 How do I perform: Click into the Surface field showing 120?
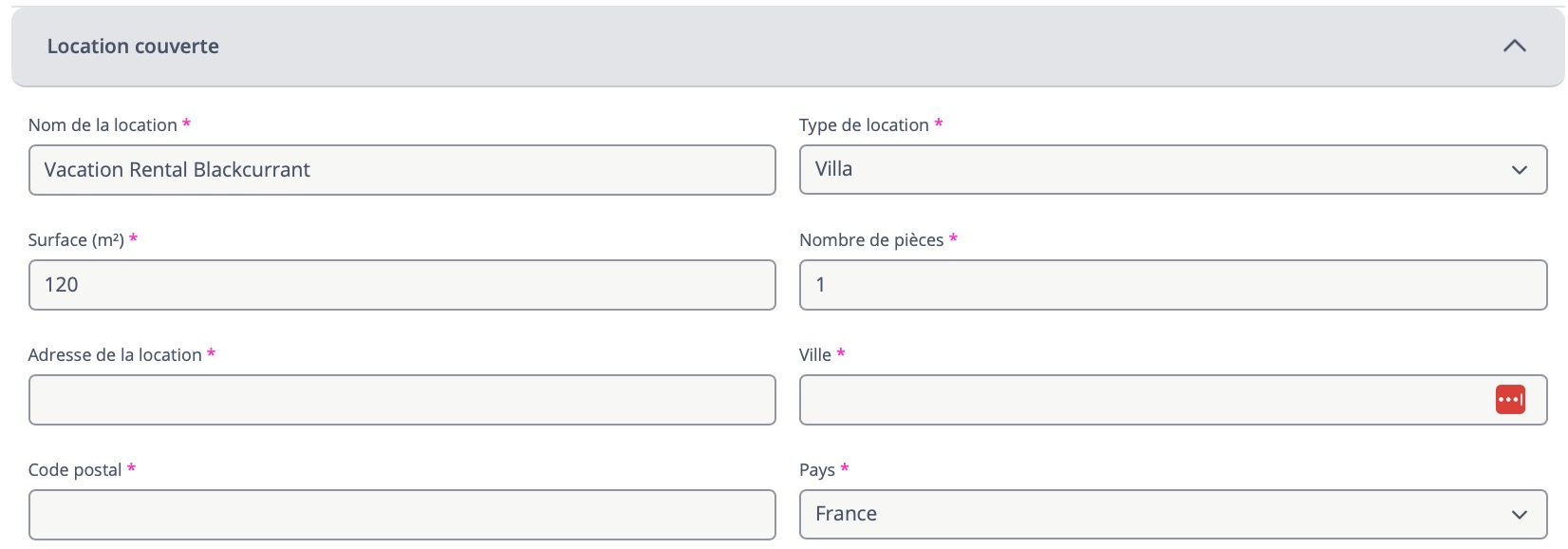pos(401,285)
